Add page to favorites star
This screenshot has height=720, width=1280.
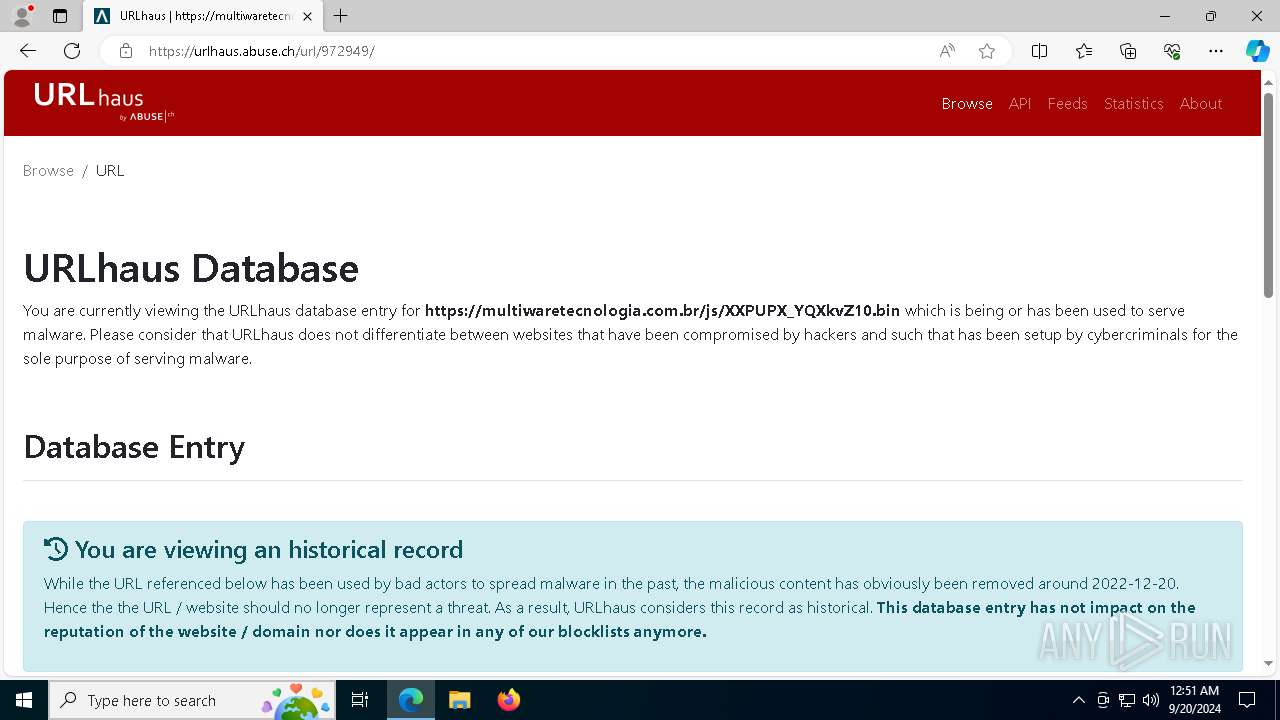coord(987,51)
